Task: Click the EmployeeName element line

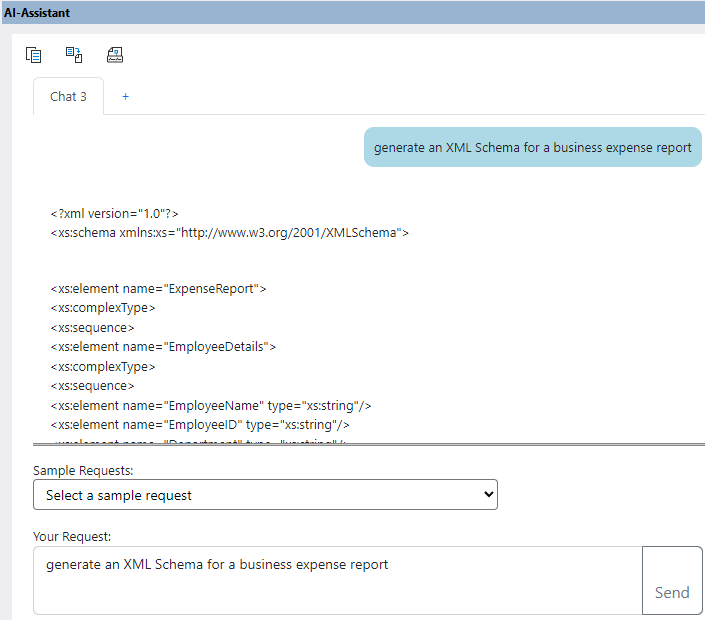Action: coord(211,405)
